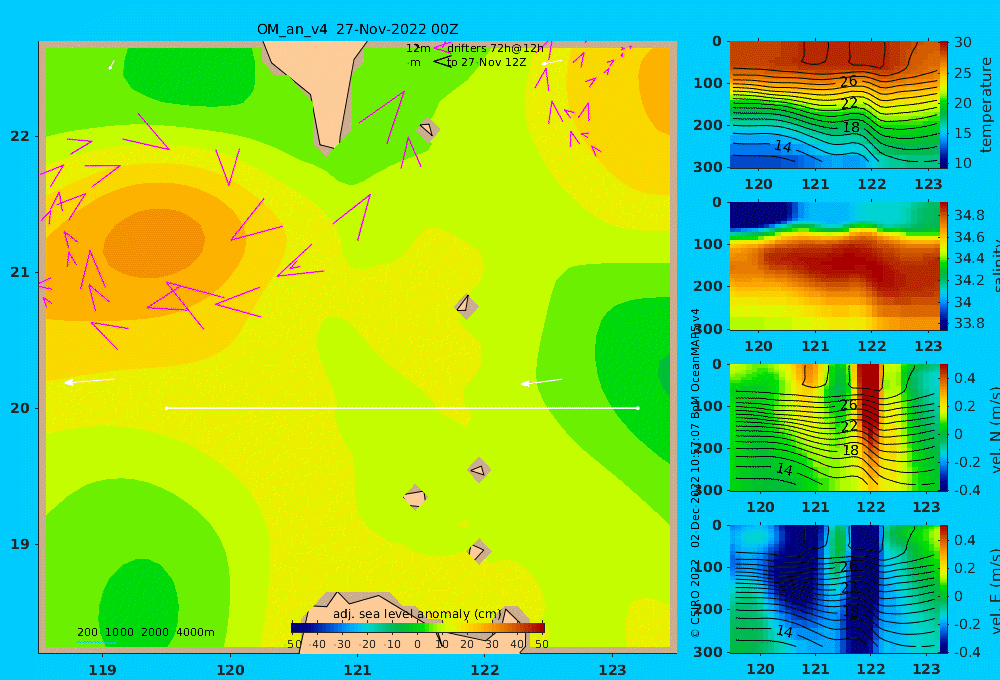The width and height of the screenshot is (1000, 680).
Task: Click the latitude label 19 on the main map
Action: (20, 544)
